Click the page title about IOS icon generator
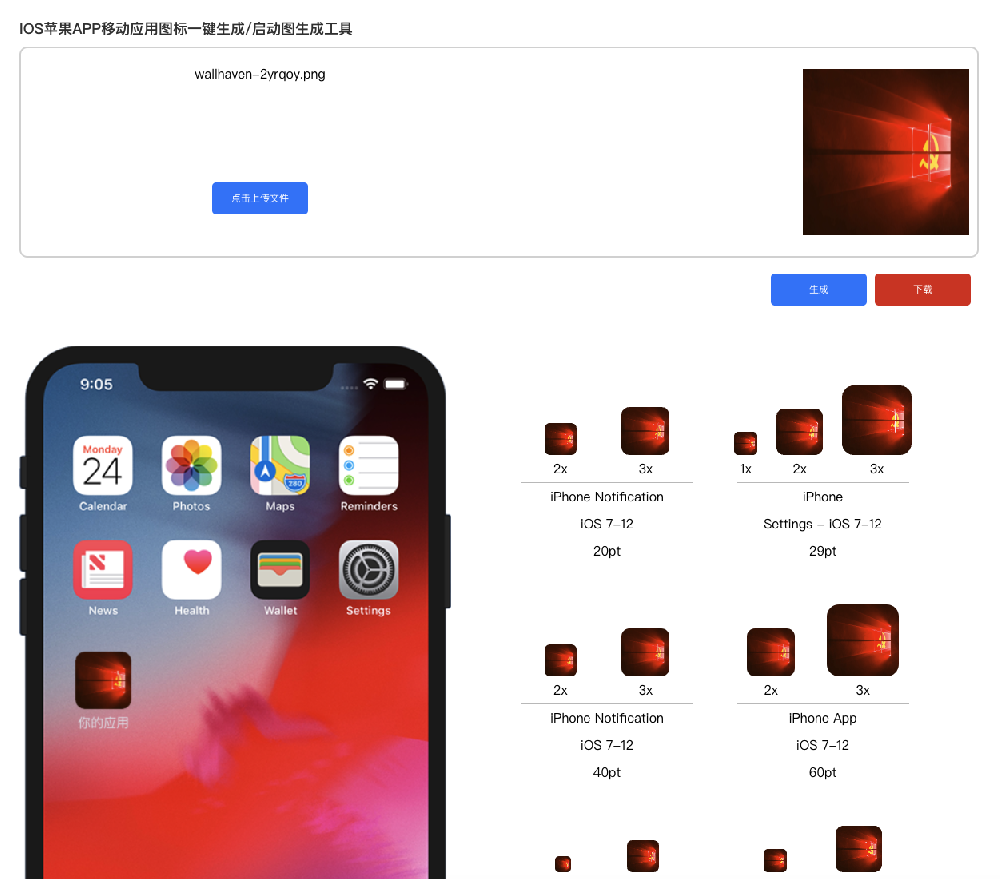 point(186,29)
